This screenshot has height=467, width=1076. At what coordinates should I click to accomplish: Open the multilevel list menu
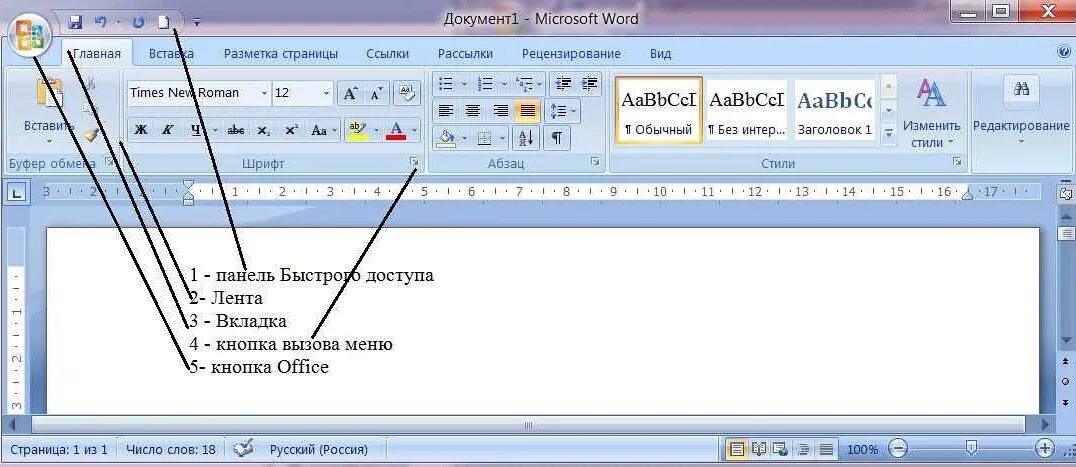[x=529, y=84]
